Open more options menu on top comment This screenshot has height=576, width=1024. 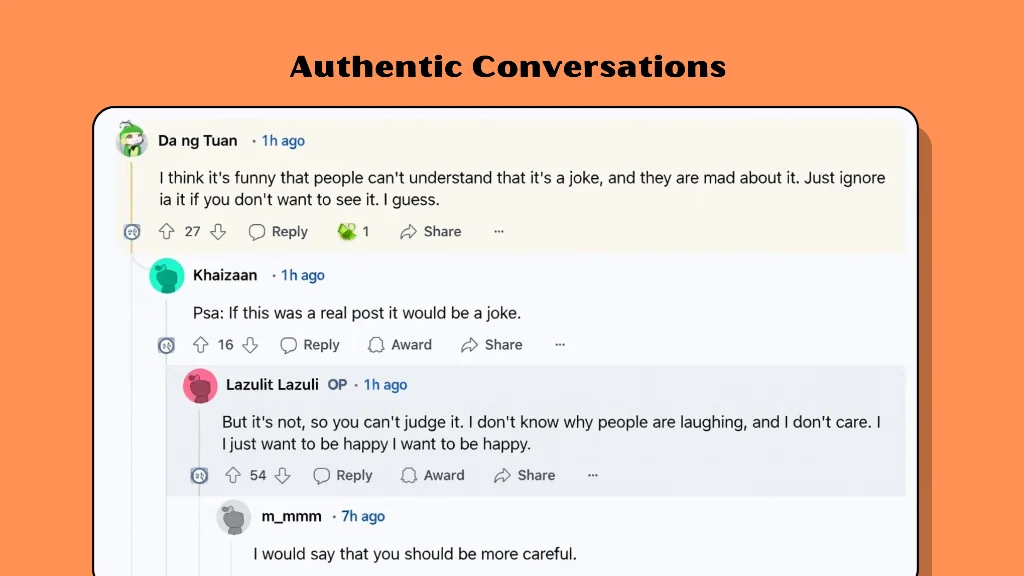(x=498, y=231)
